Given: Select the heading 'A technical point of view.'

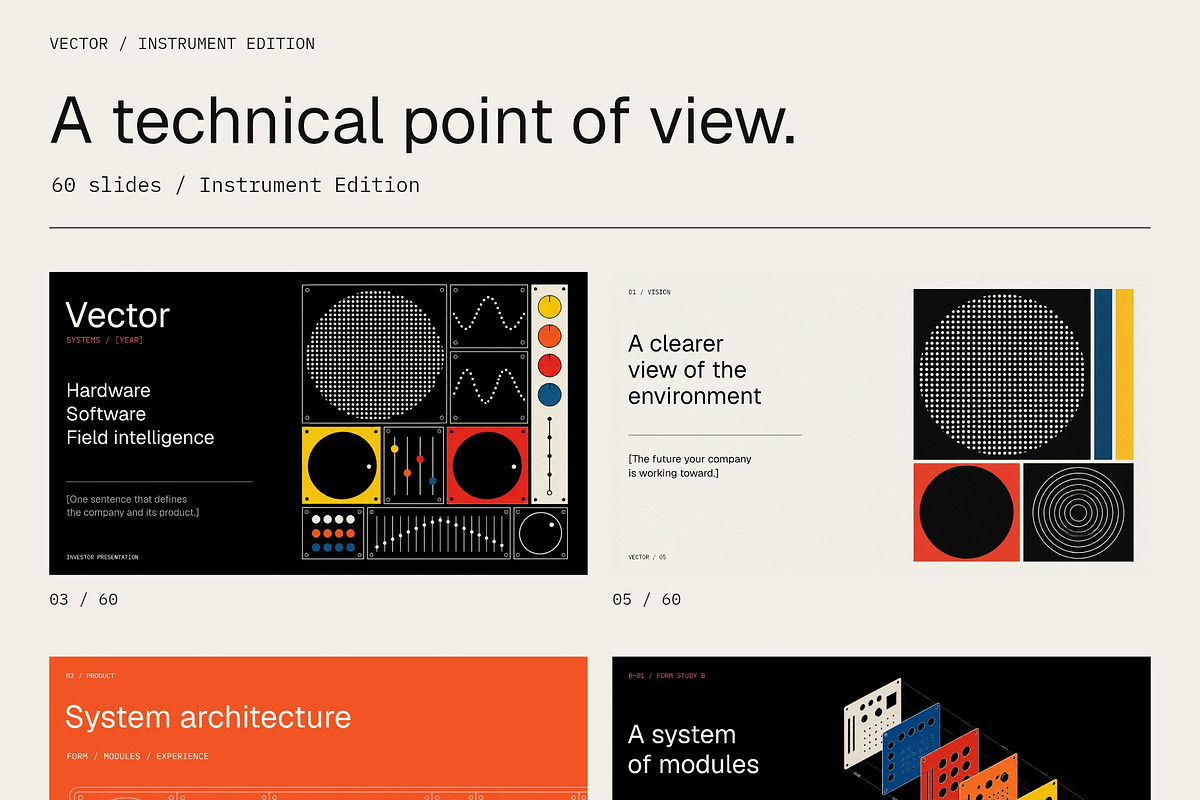Looking at the screenshot, I should coord(423,121).
